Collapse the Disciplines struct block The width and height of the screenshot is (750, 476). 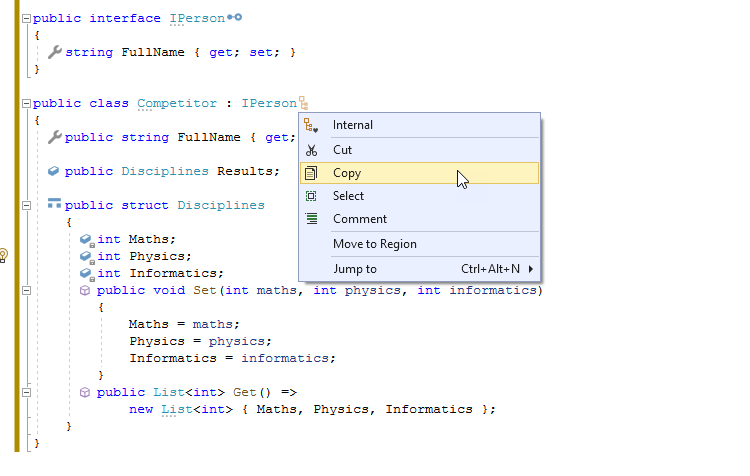[26, 205]
